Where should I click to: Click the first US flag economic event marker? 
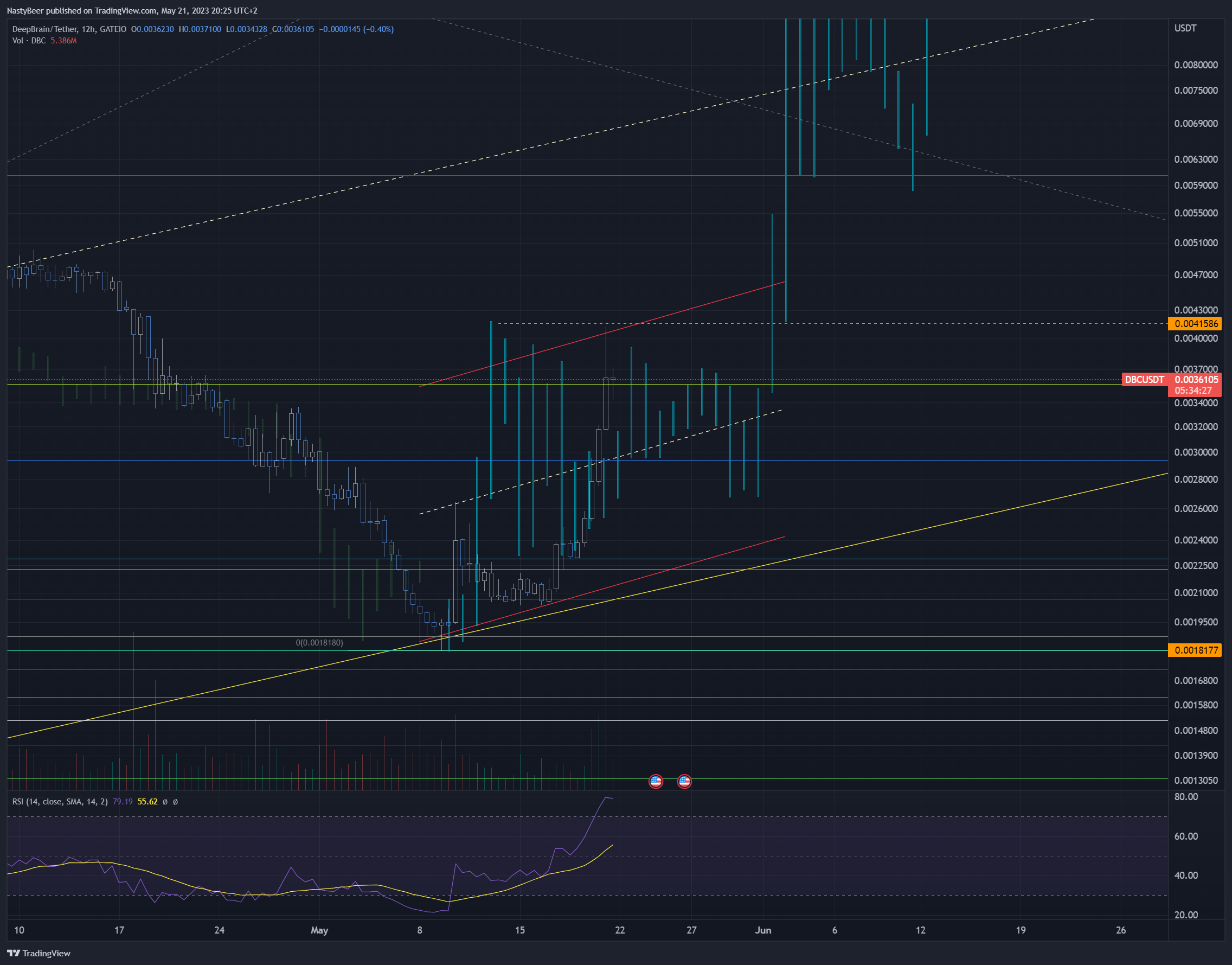[x=655, y=781]
